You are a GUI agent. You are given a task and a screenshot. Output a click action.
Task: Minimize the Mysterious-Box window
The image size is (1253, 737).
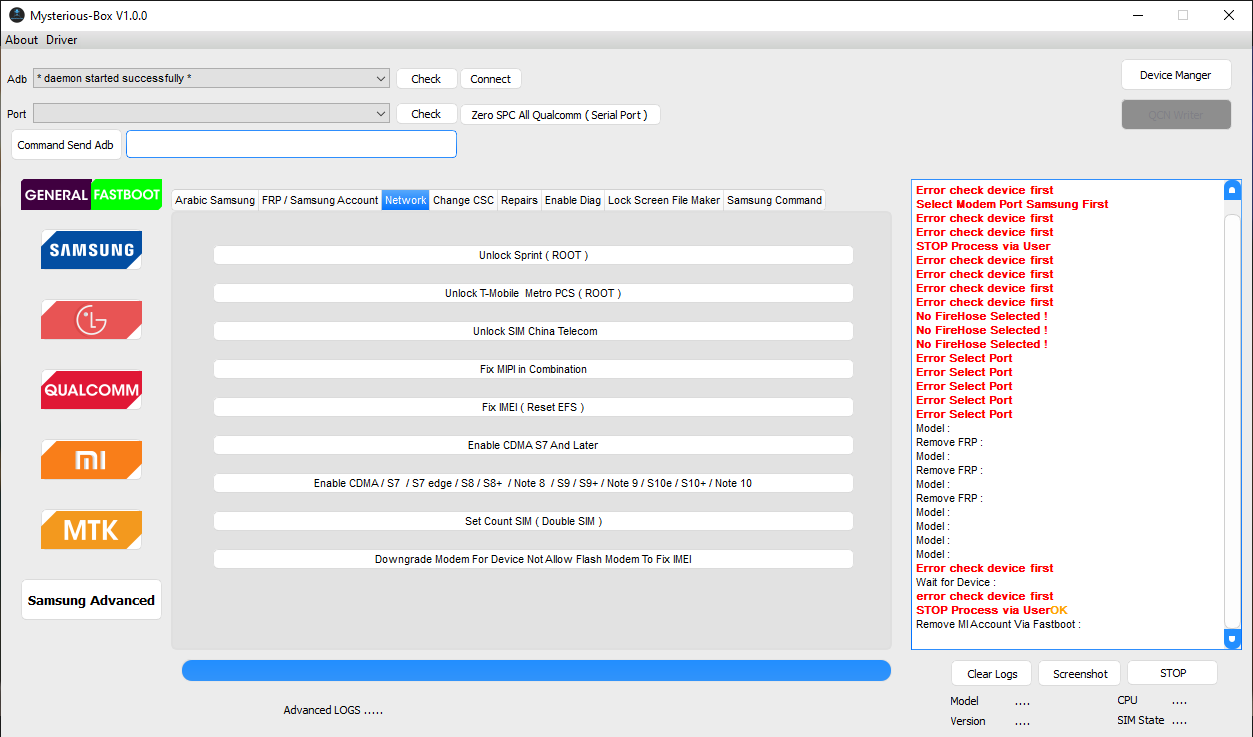[1138, 15]
